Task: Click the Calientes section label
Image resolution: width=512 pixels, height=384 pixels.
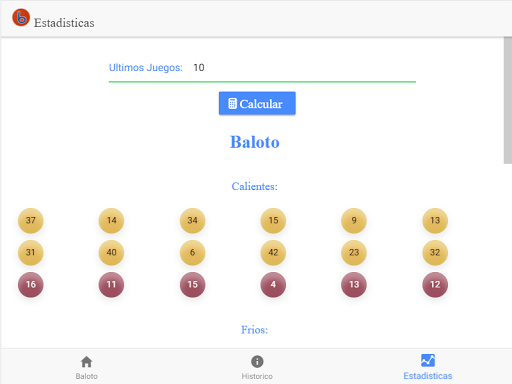Action: 255,186
